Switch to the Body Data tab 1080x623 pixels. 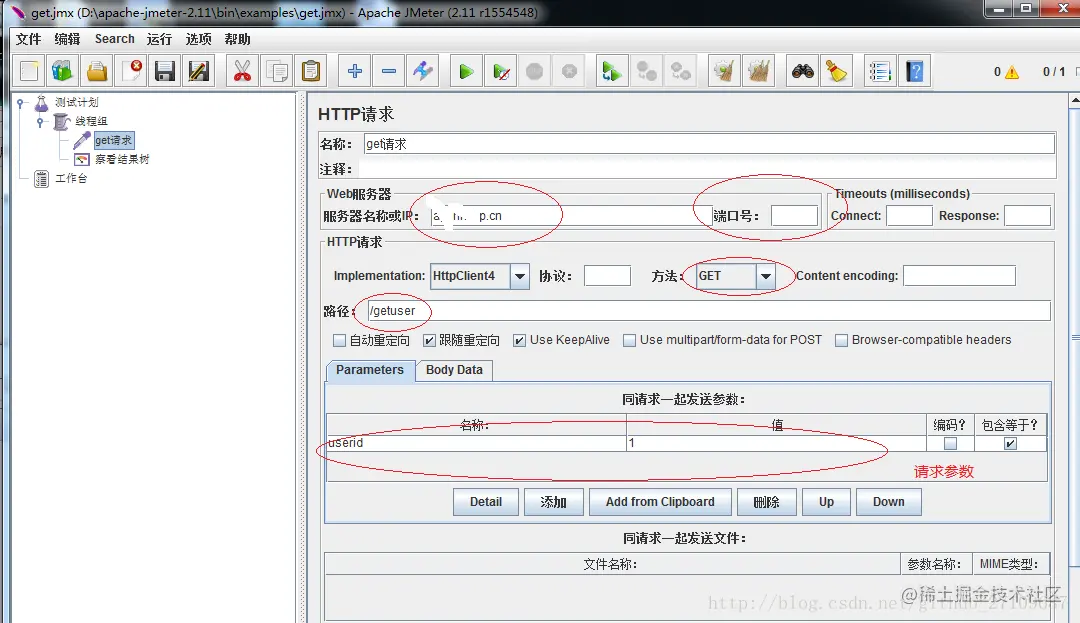454,370
